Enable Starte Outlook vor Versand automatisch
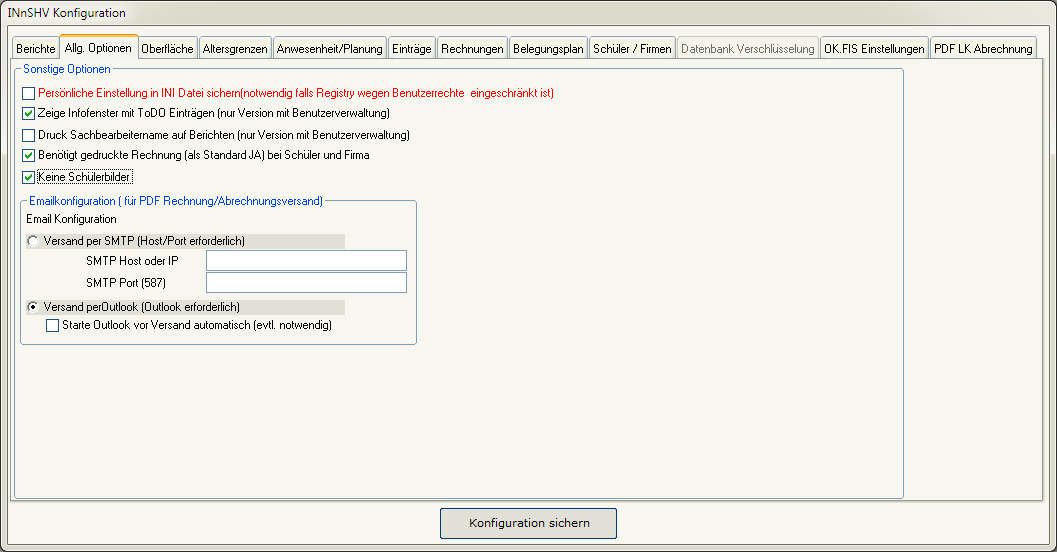 tap(53, 326)
